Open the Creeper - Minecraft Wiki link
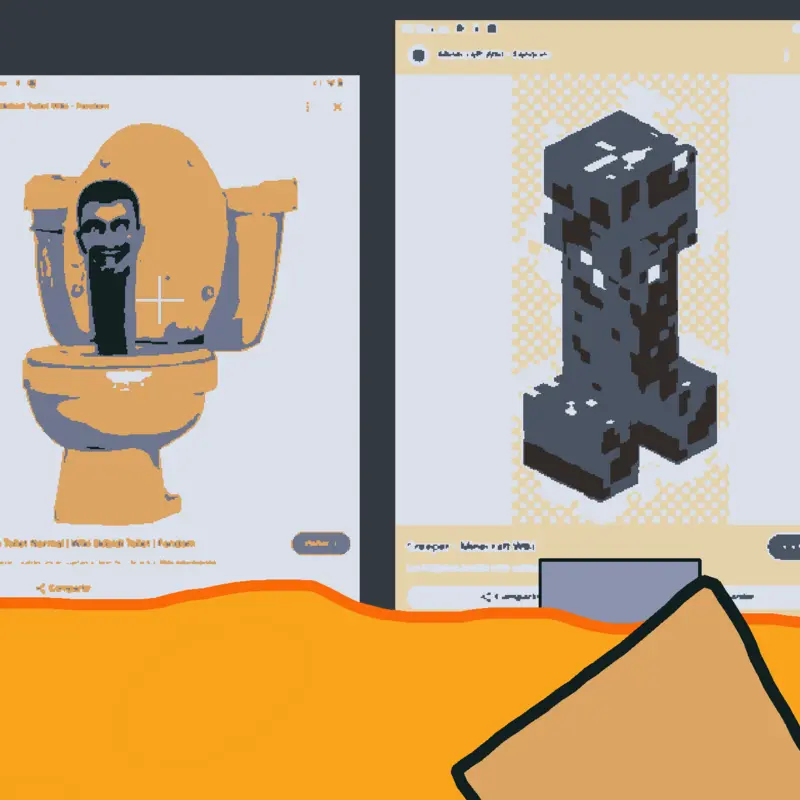This screenshot has width=800, height=800. point(470,546)
